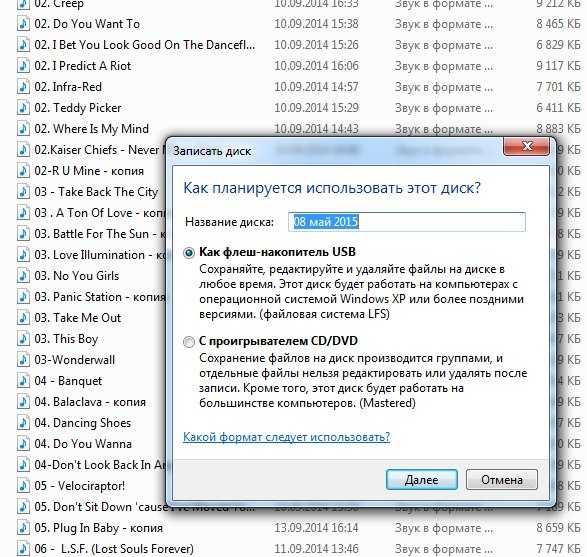Click the audio icon beside 02. Do You Want To

click(x=23, y=24)
